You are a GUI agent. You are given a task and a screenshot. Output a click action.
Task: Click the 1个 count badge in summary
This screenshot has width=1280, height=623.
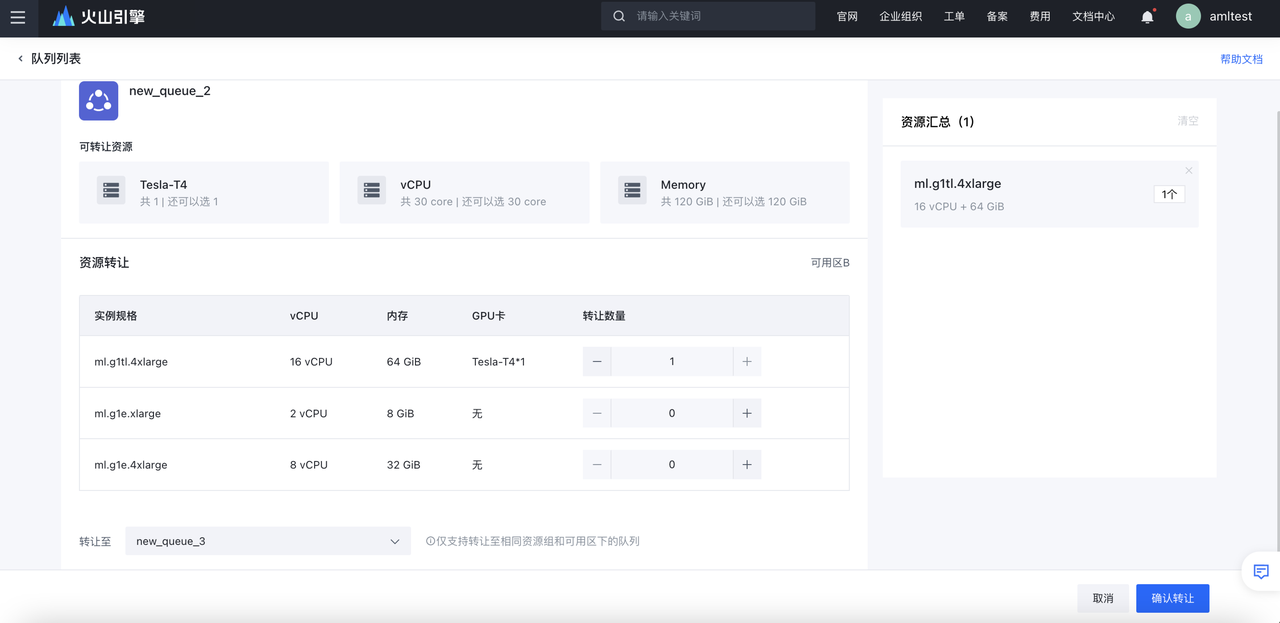[x=1169, y=194]
